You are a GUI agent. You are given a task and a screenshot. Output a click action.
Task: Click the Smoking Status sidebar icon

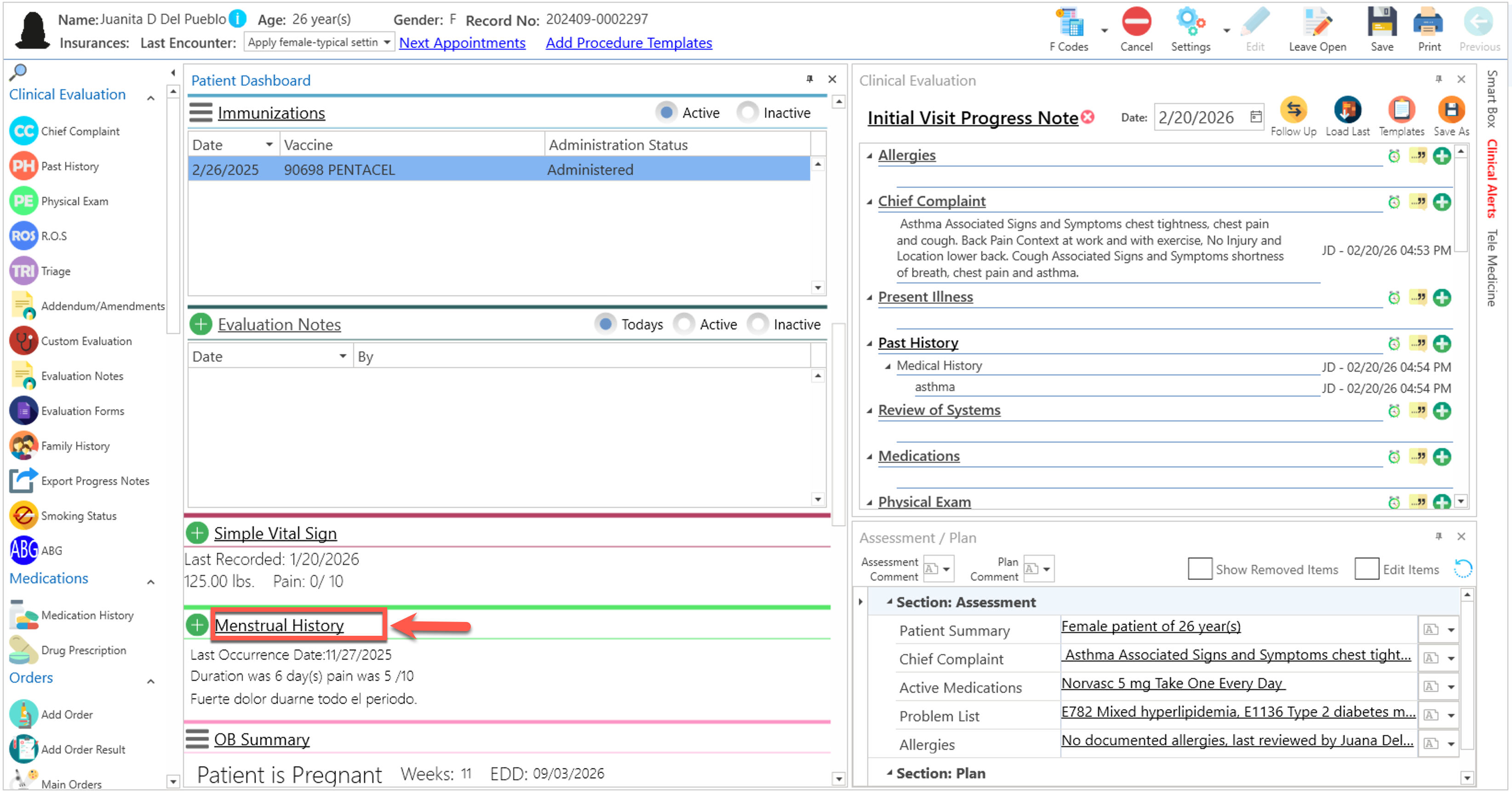point(23,516)
